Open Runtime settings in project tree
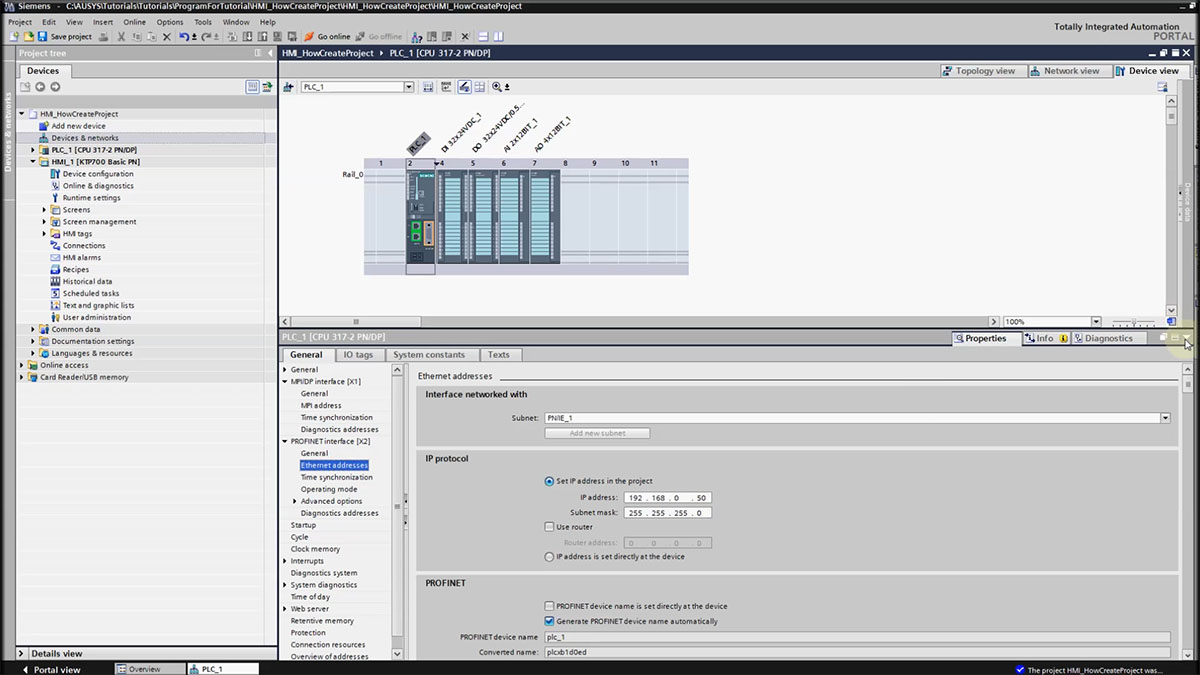This screenshot has height=675, width=1200. (91, 198)
